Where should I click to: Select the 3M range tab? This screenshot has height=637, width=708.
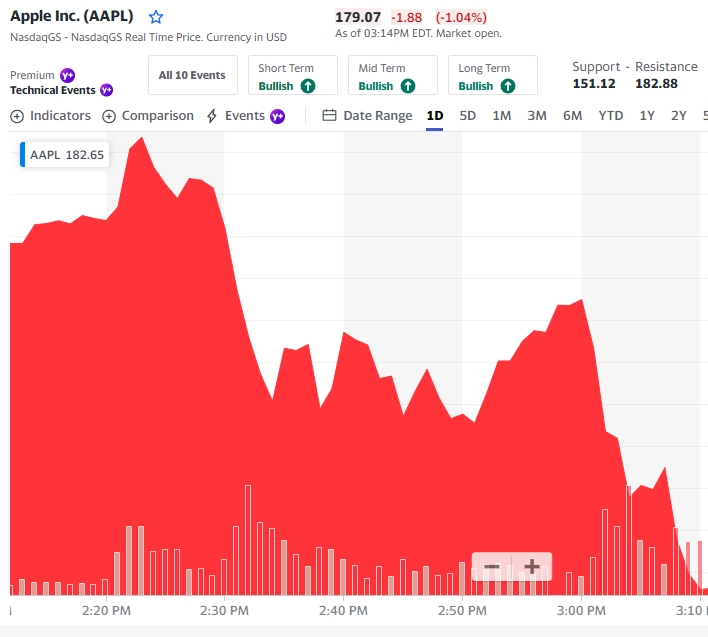tap(537, 116)
